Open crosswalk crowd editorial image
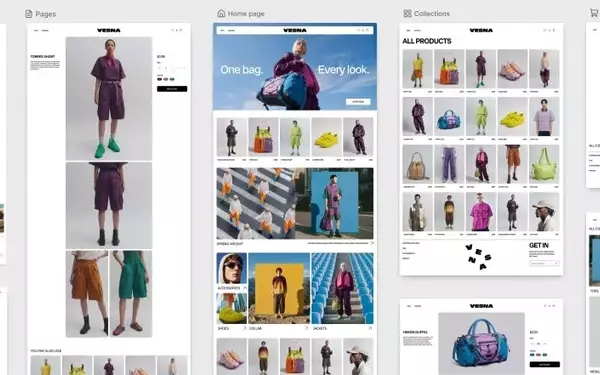600x375 pixels. [x=256, y=203]
